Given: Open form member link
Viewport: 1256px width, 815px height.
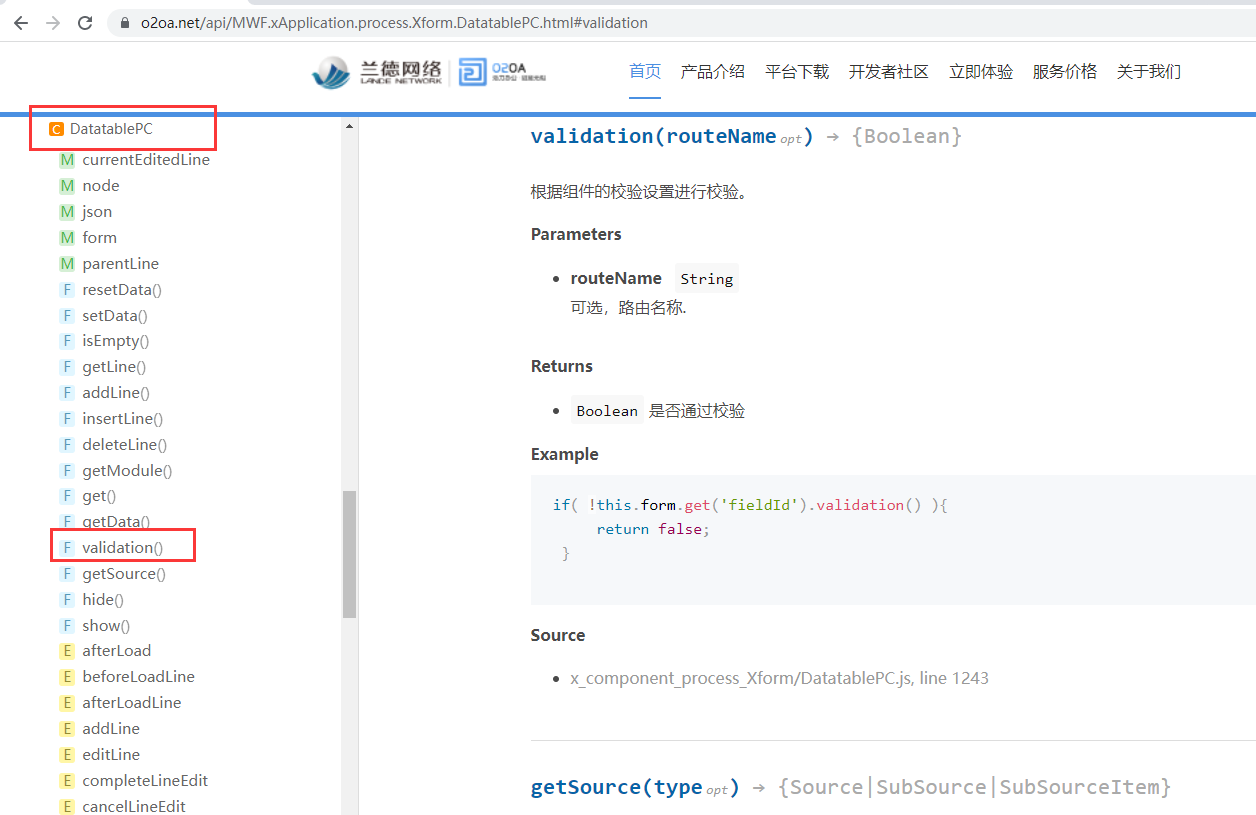Looking at the screenshot, I should coord(100,237).
